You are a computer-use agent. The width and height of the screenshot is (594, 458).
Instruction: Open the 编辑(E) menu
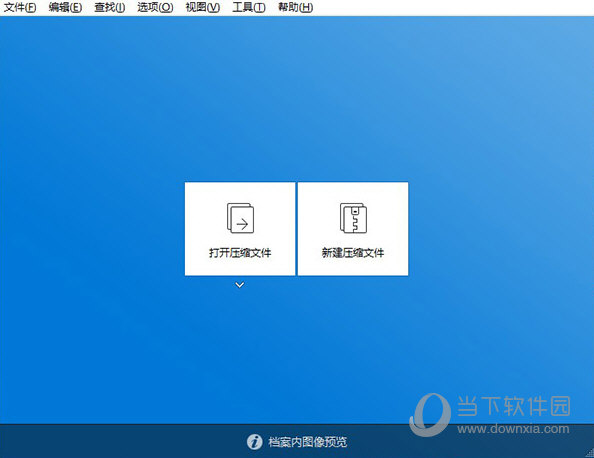pos(65,7)
